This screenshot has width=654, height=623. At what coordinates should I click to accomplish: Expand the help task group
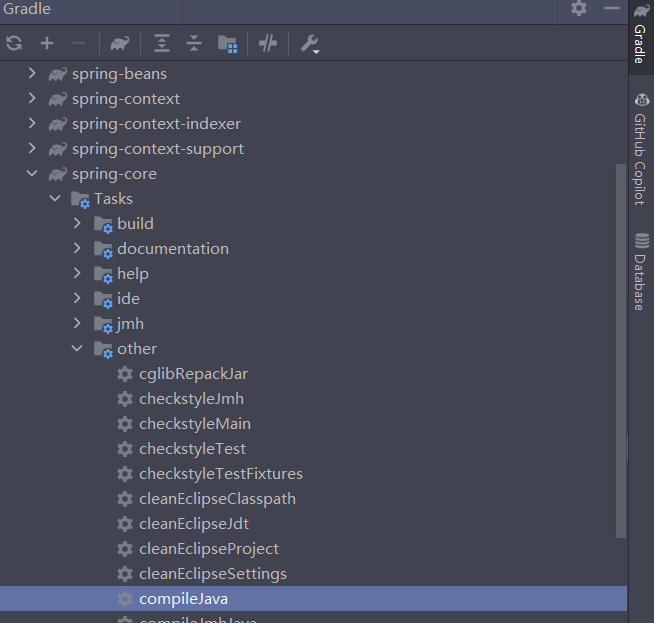point(77,274)
